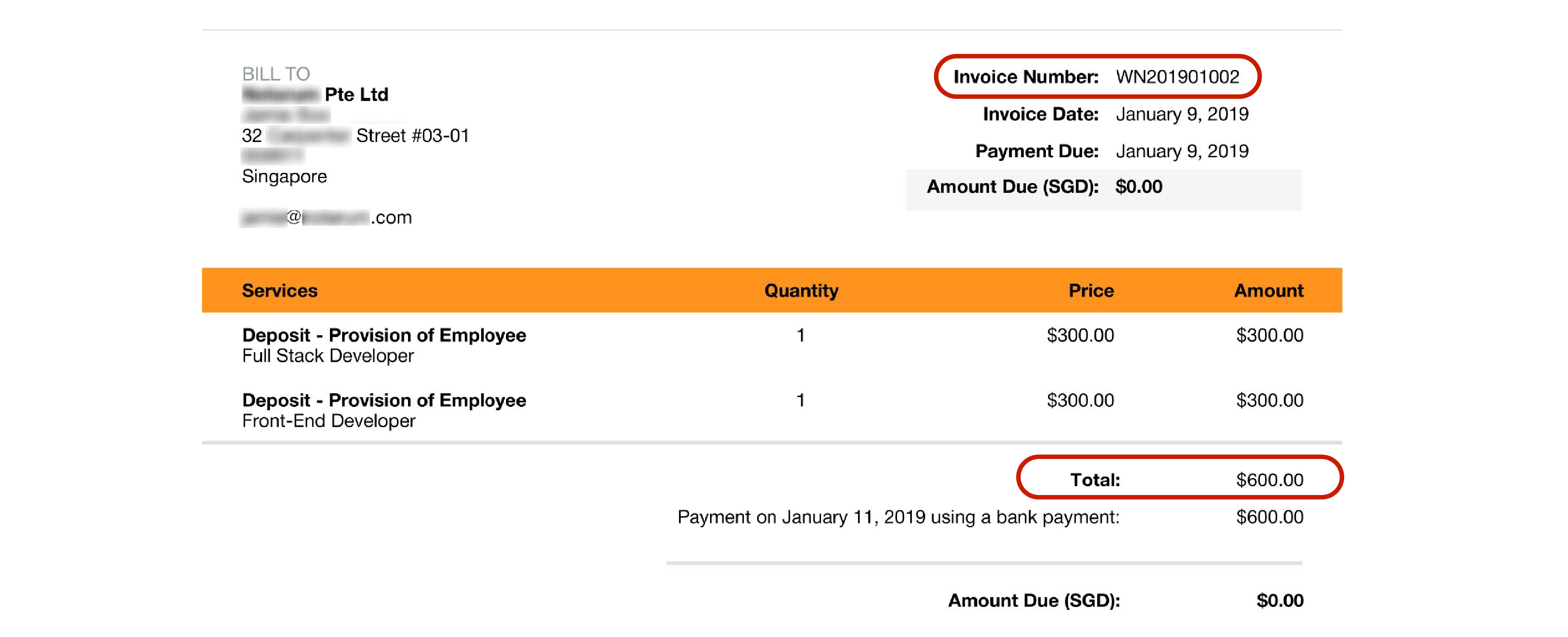Click Singapore in the billing address
The height and width of the screenshot is (637, 1568).
(284, 176)
